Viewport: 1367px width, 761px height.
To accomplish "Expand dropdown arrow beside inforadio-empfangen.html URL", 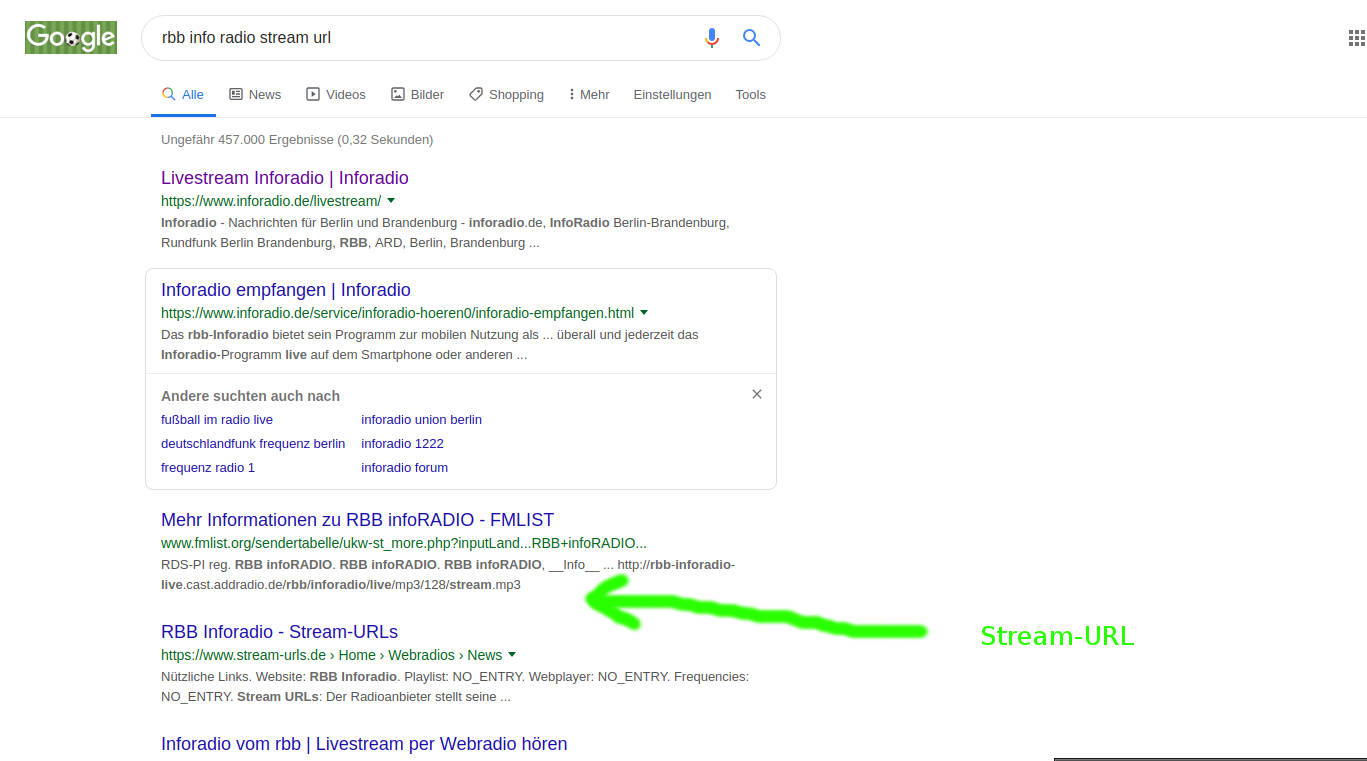I will tap(644, 312).
